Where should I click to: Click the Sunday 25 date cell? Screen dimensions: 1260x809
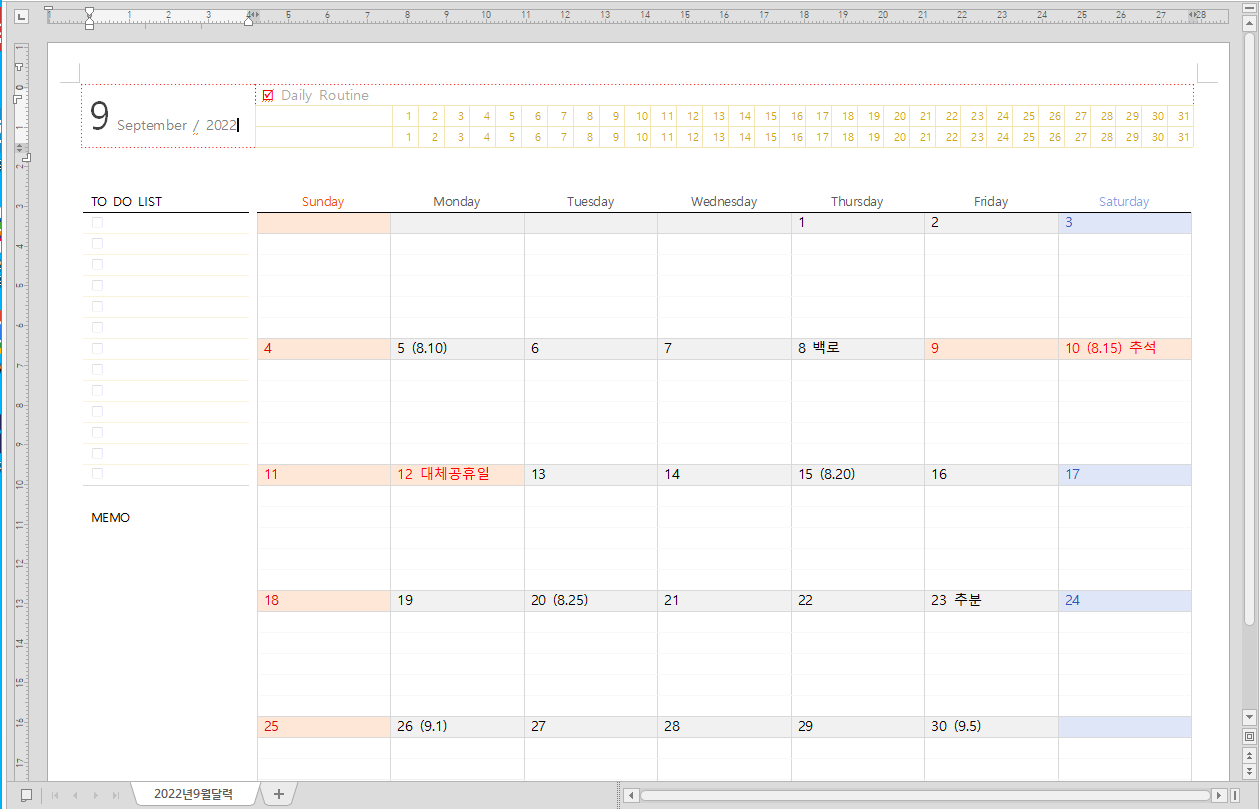[x=324, y=727]
